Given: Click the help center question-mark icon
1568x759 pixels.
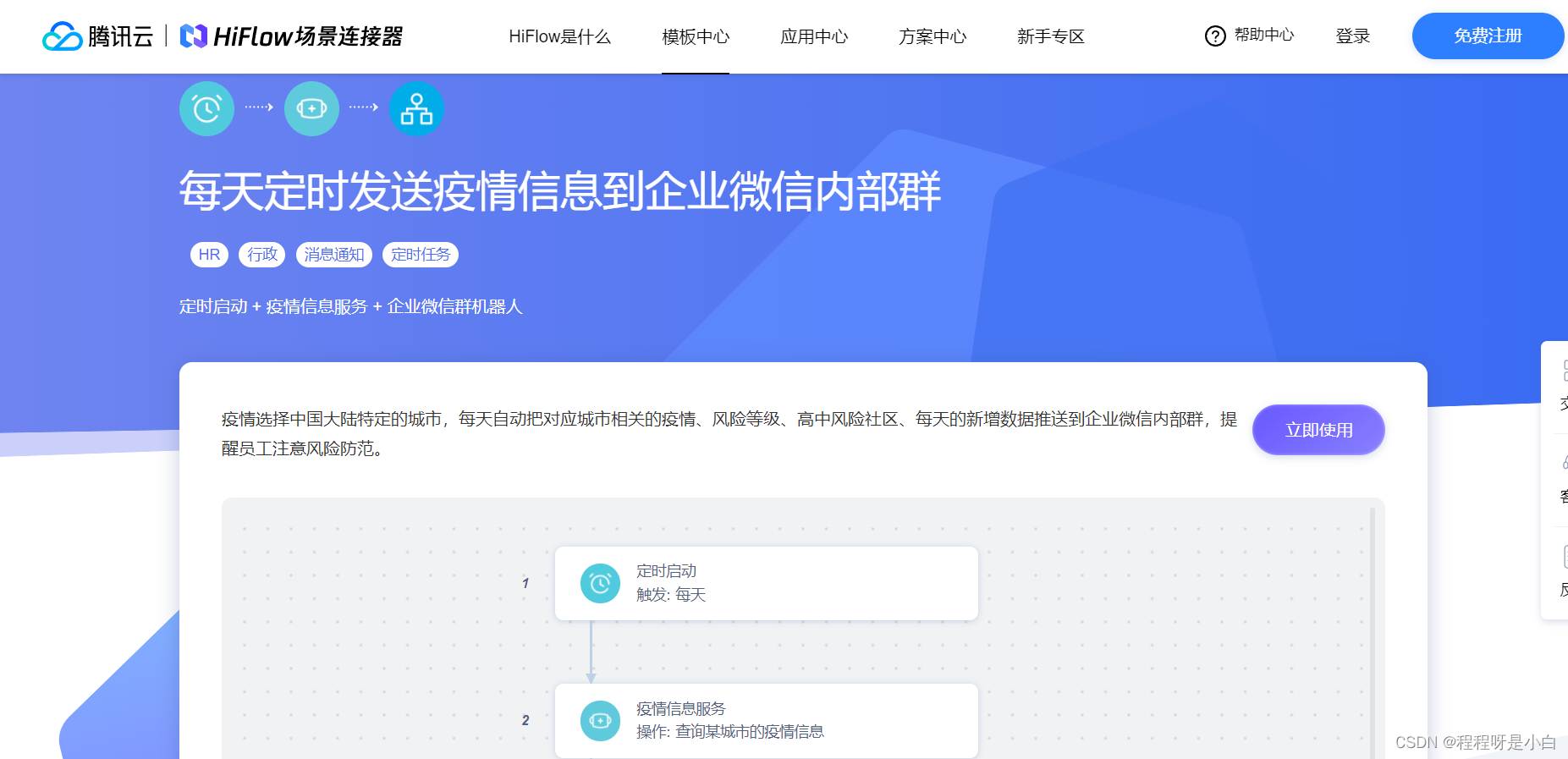Looking at the screenshot, I should click(x=1215, y=36).
